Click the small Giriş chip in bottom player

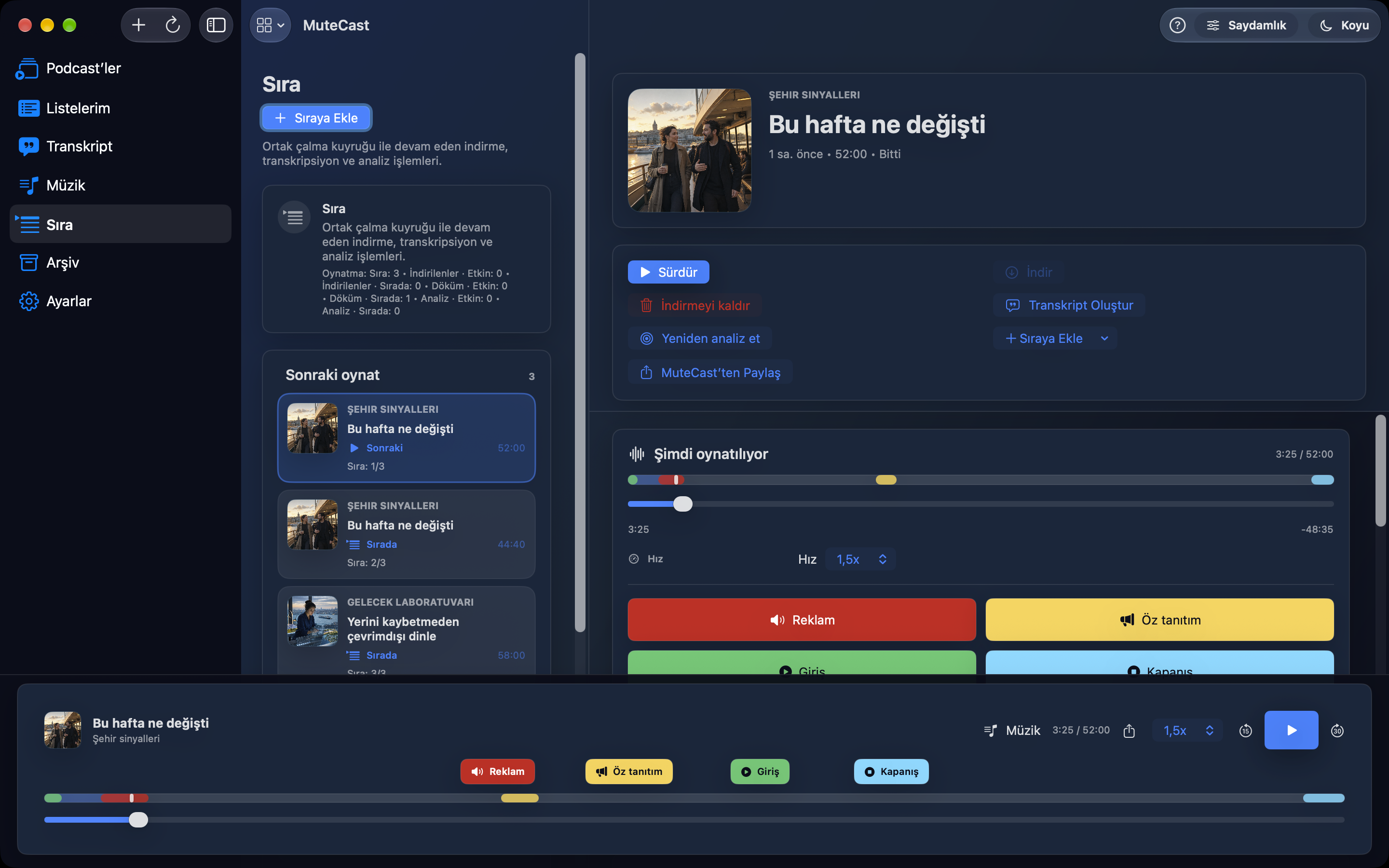click(759, 772)
